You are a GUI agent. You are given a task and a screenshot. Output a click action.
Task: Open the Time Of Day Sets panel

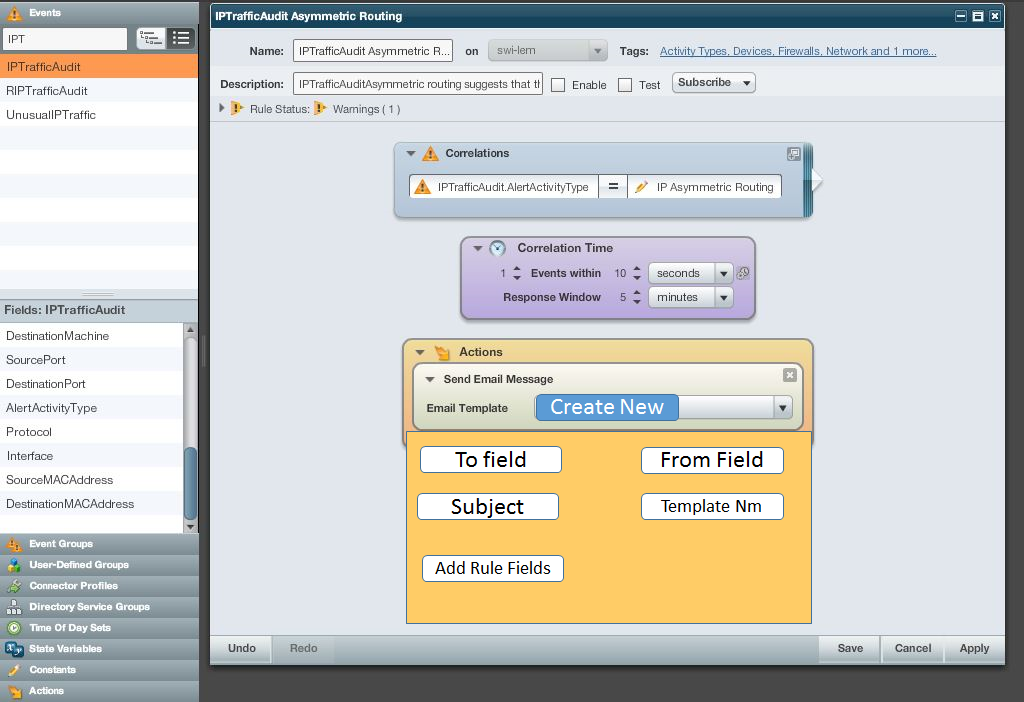(x=99, y=628)
